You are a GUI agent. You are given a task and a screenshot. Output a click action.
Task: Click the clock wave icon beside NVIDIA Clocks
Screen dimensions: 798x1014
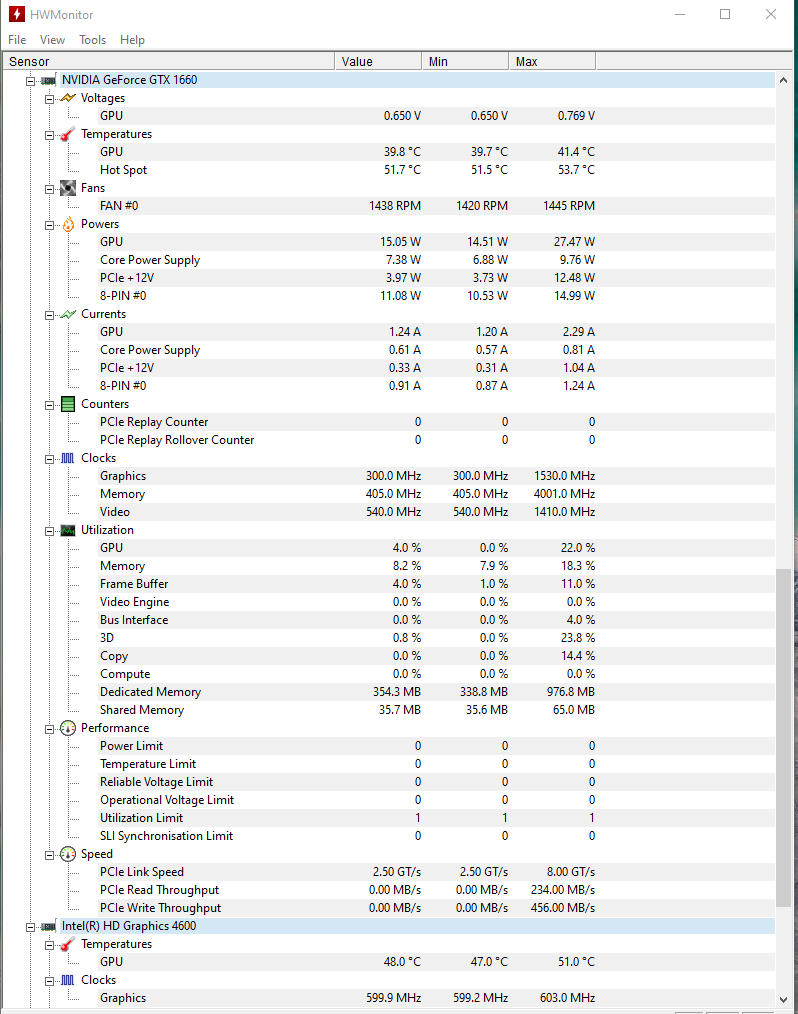point(68,458)
